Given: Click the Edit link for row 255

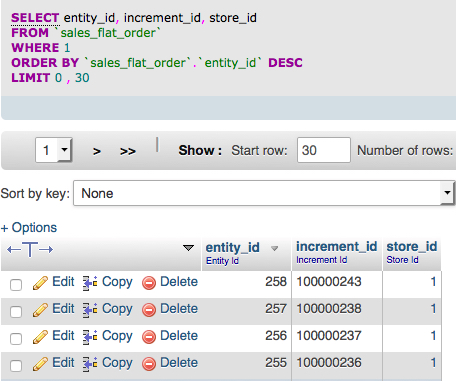Looking at the screenshot, I should (63, 363).
